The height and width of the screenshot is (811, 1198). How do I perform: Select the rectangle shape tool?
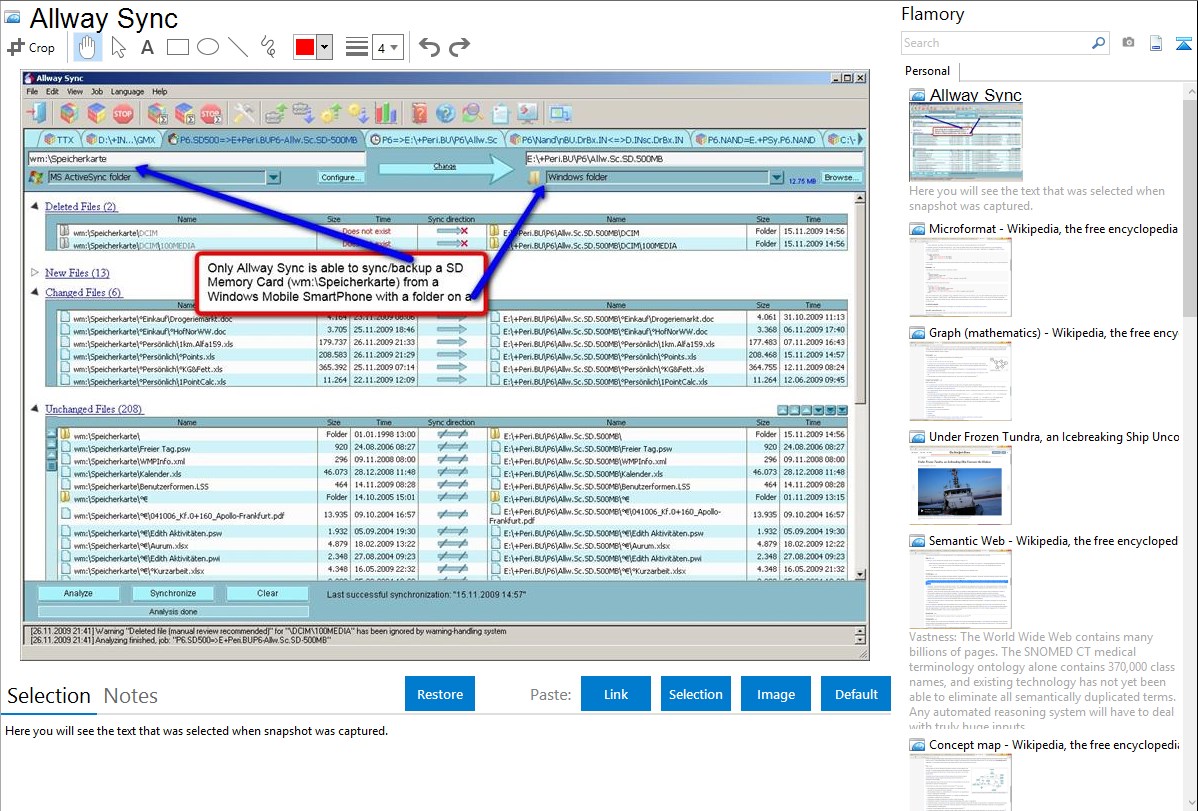tap(177, 47)
